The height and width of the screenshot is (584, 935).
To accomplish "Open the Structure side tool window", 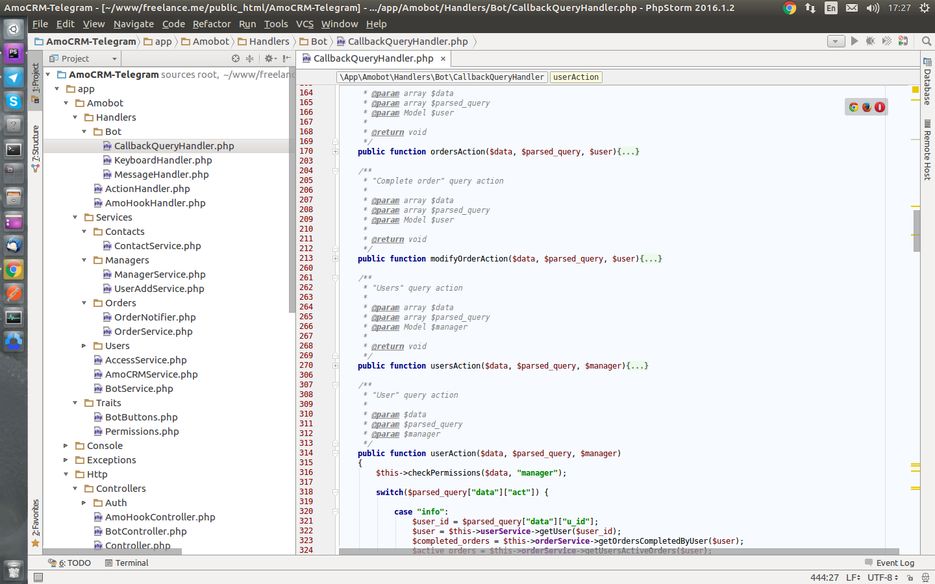I will pos(35,149).
